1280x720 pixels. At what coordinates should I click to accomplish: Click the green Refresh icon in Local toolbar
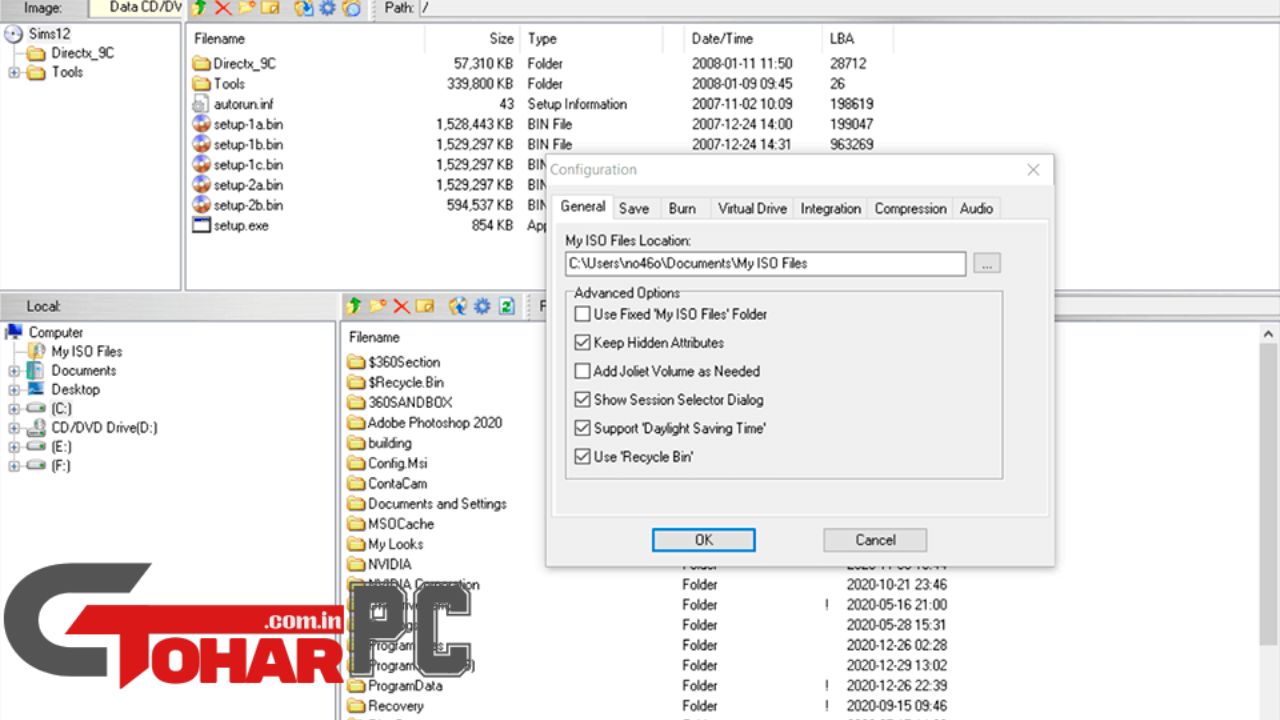507,306
